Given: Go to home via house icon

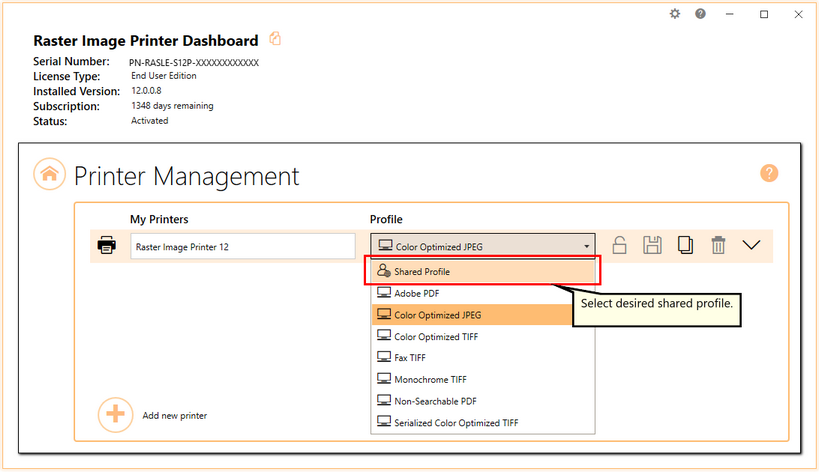Looking at the screenshot, I should (x=50, y=174).
